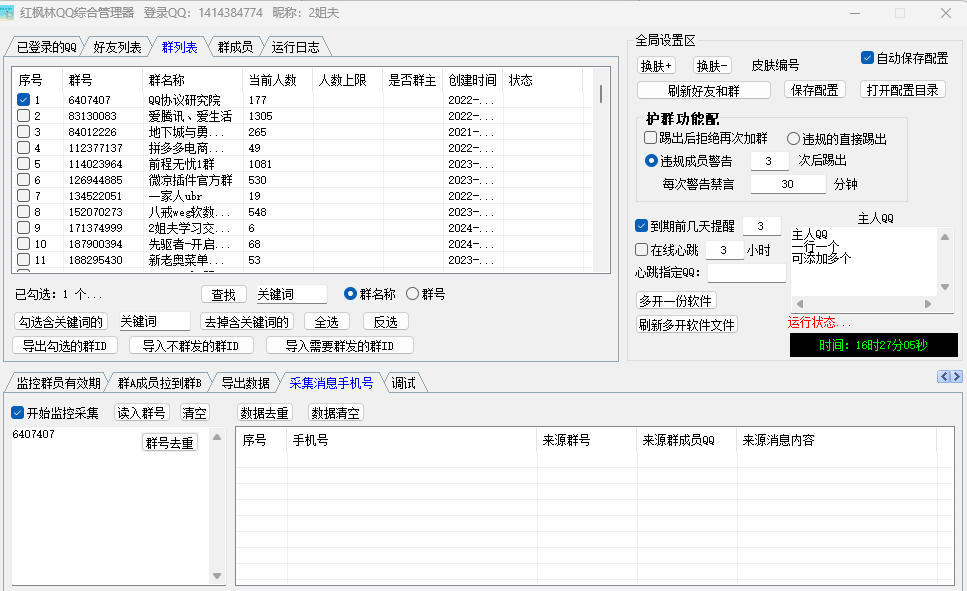Open the 导出数据 tab
The height and width of the screenshot is (591, 967).
click(x=245, y=383)
